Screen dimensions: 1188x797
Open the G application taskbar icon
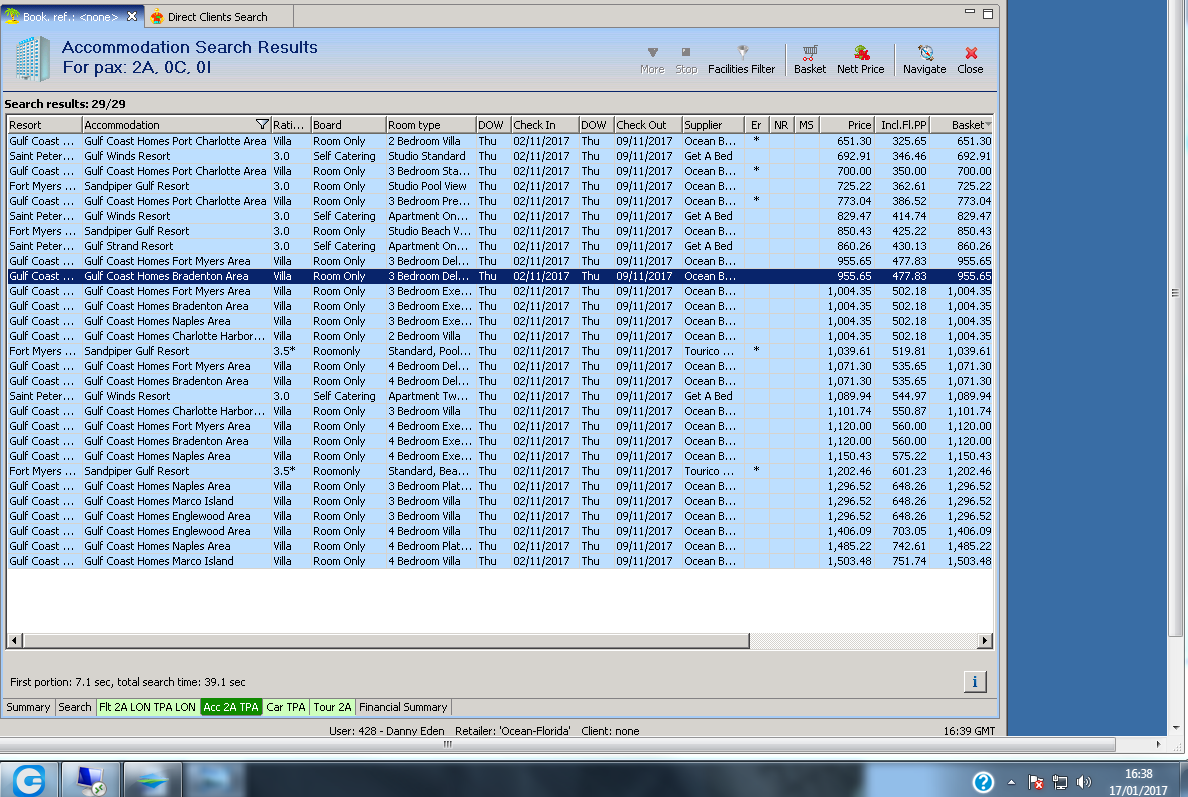tap(29, 780)
